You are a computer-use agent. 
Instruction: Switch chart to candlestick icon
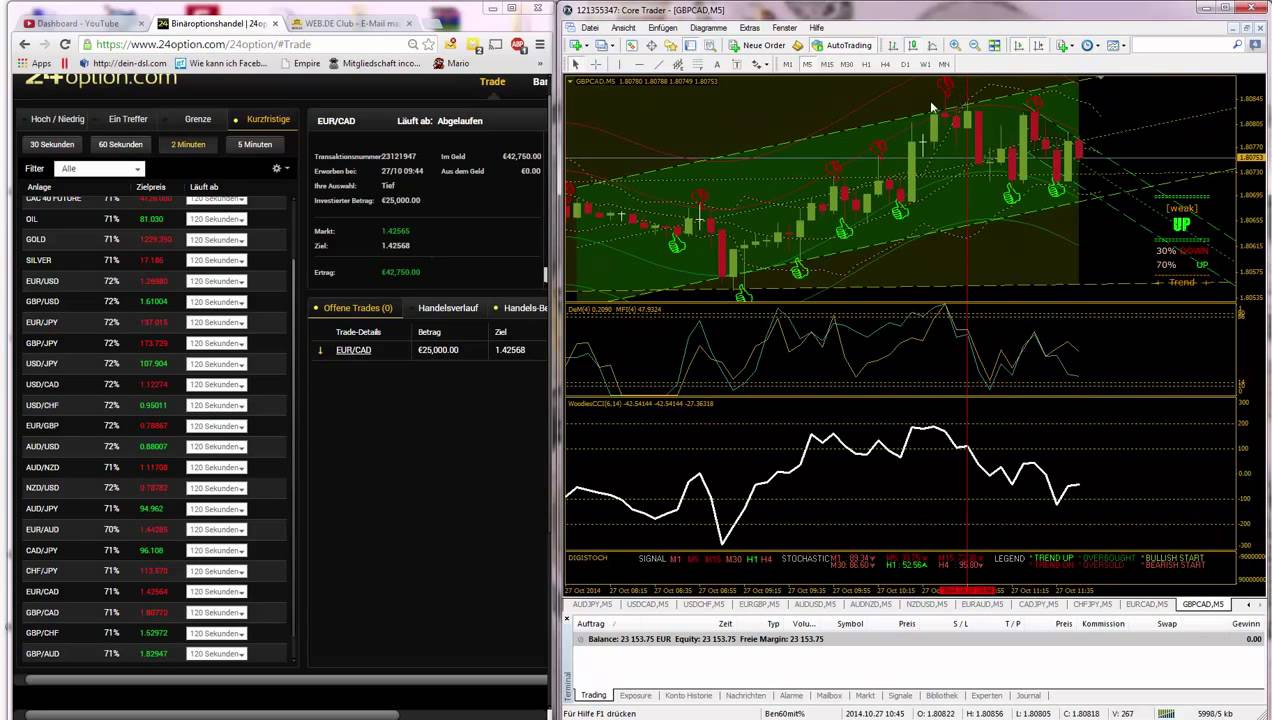tap(912, 45)
